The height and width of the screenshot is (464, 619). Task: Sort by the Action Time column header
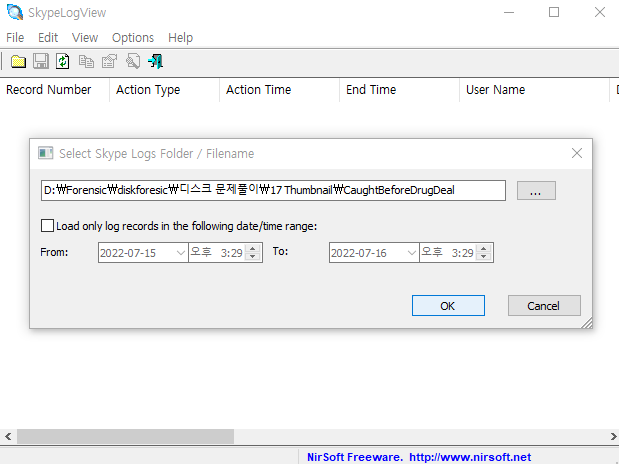279,90
